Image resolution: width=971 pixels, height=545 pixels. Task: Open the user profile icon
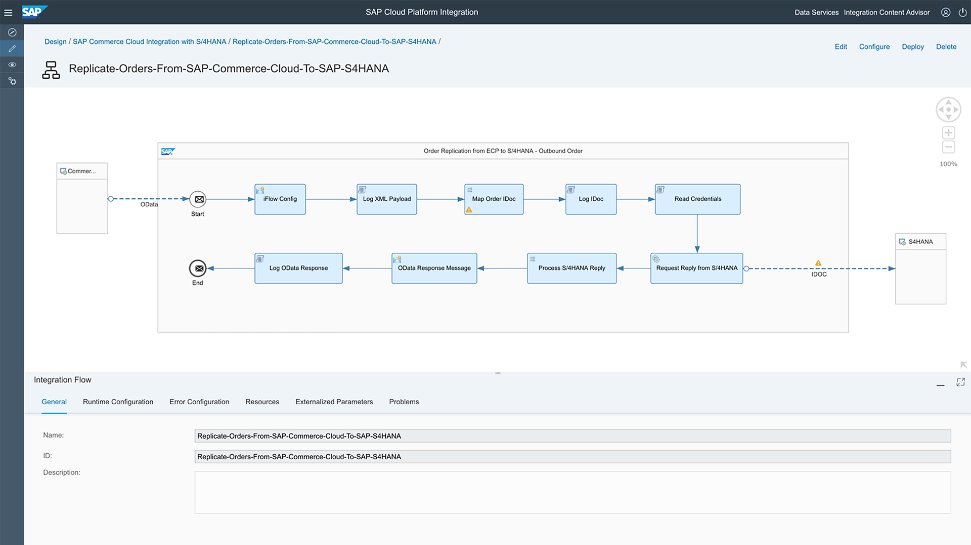[946, 12]
